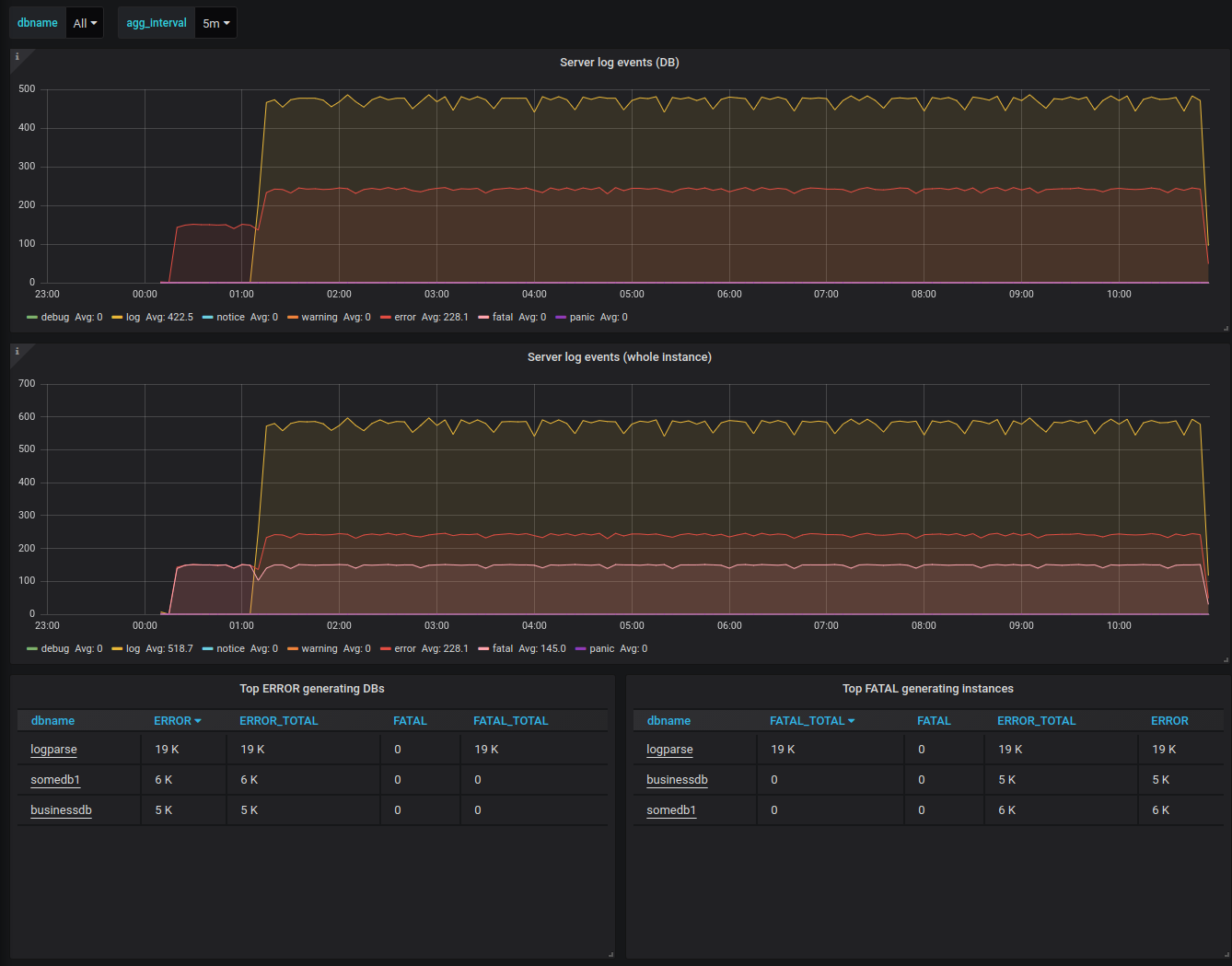Click Top FATAL generating instances panel title
The image size is (1232, 966).
[x=927, y=689]
